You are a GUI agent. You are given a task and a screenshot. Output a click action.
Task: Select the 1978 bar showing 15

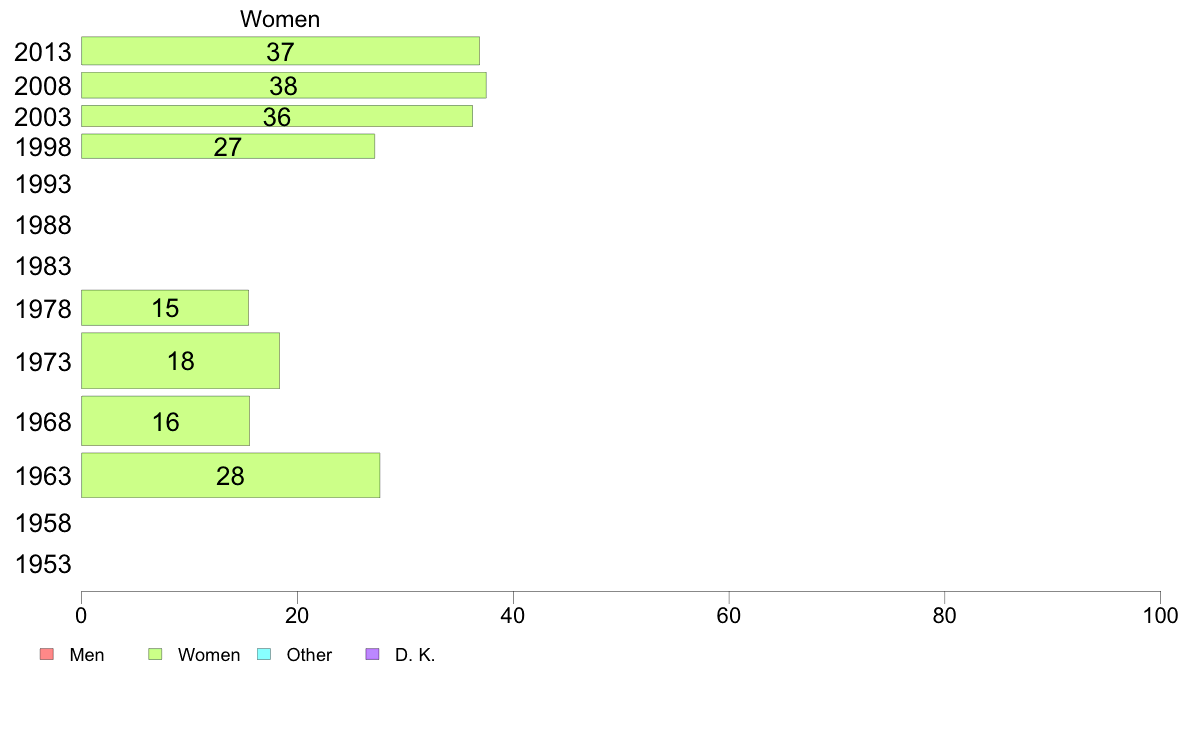[x=164, y=308]
